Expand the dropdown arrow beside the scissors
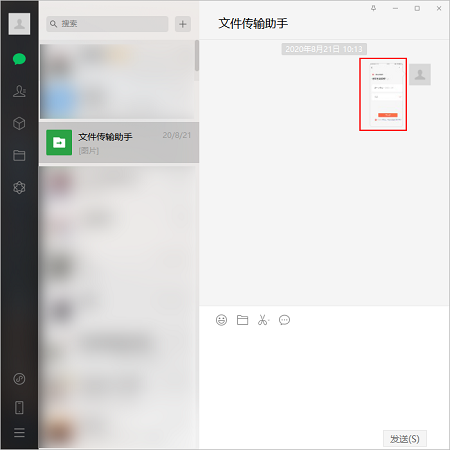The width and height of the screenshot is (450, 450). (x=269, y=321)
